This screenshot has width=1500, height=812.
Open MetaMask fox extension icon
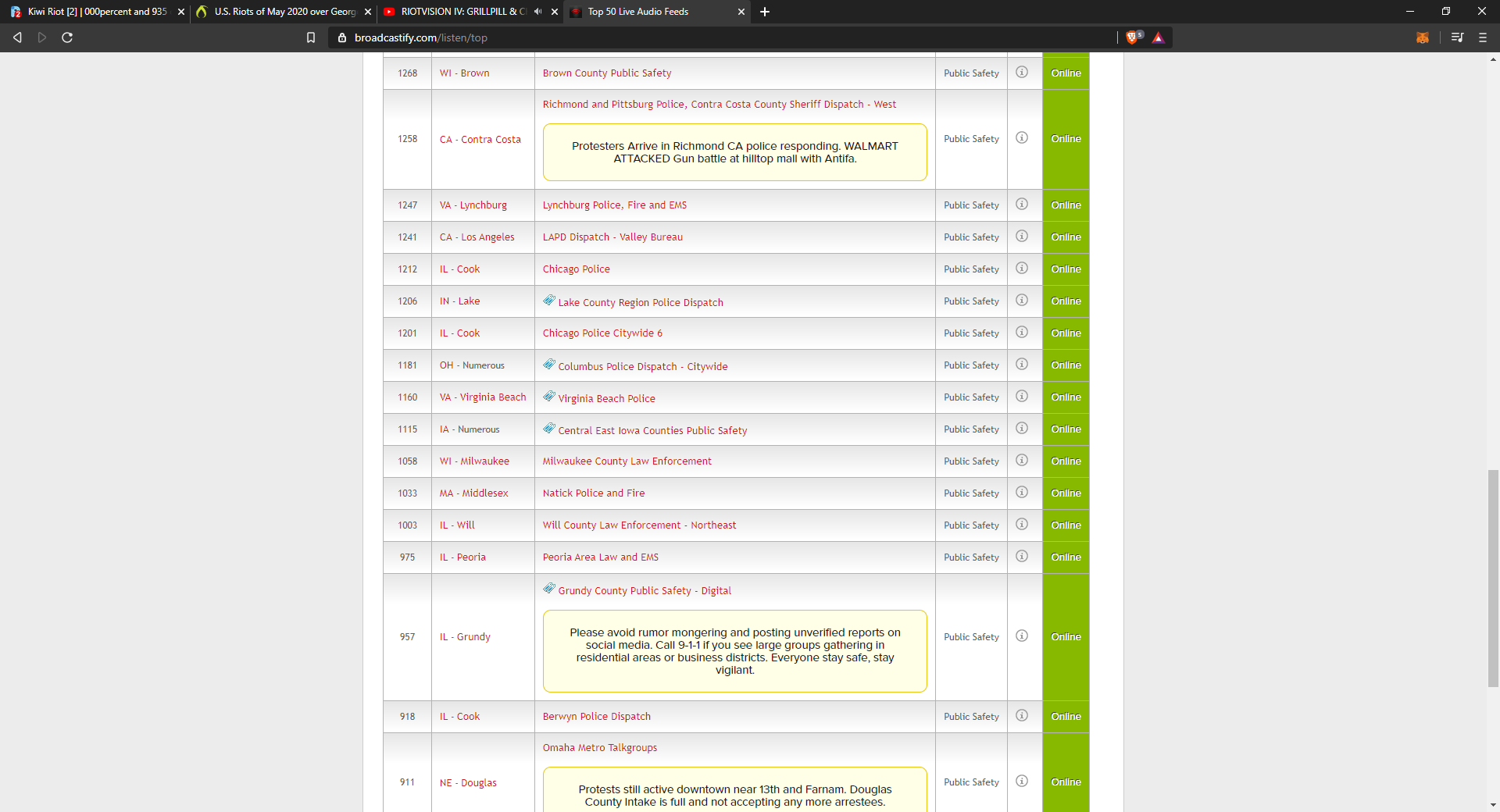click(x=1422, y=37)
